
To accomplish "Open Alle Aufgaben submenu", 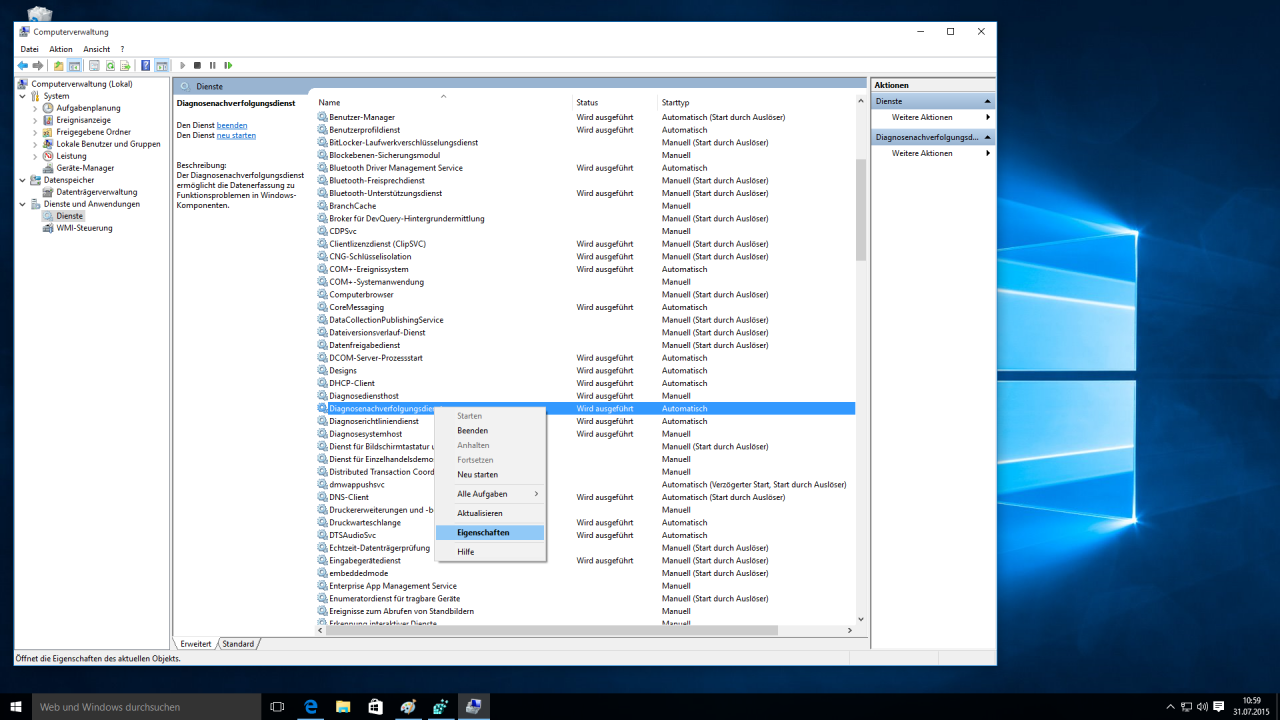I will (x=490, y=494).
